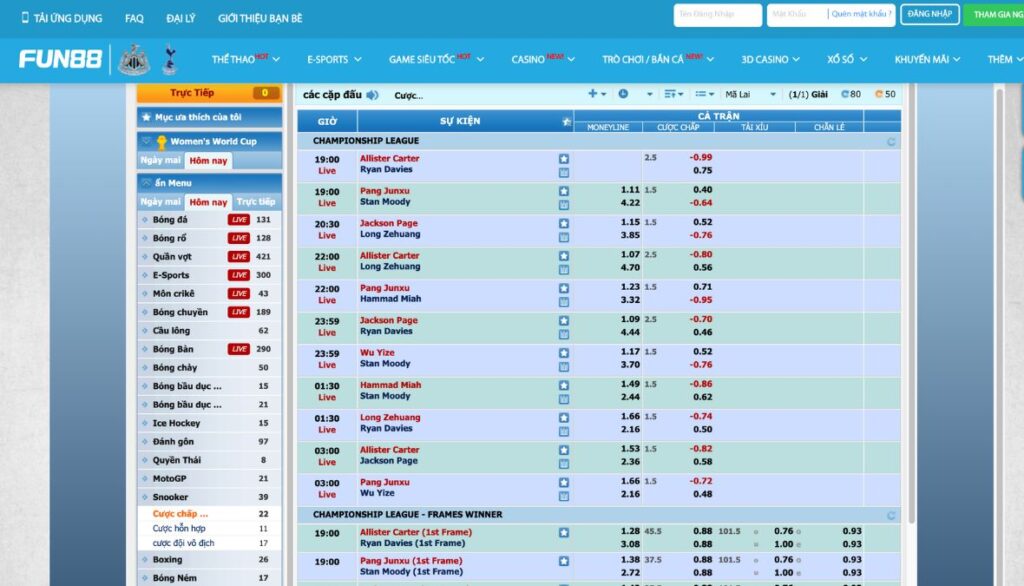Select Snooker in the sports list
Screen dimensions: 1024x586
170,497
